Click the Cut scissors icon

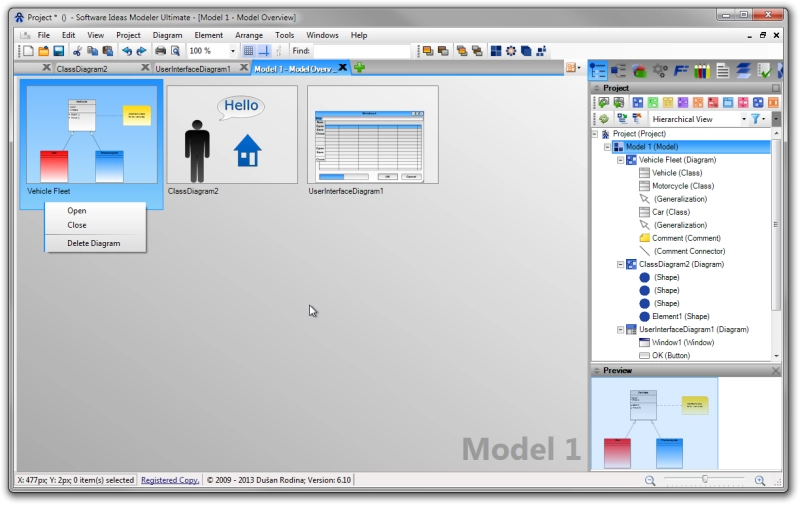78,51
